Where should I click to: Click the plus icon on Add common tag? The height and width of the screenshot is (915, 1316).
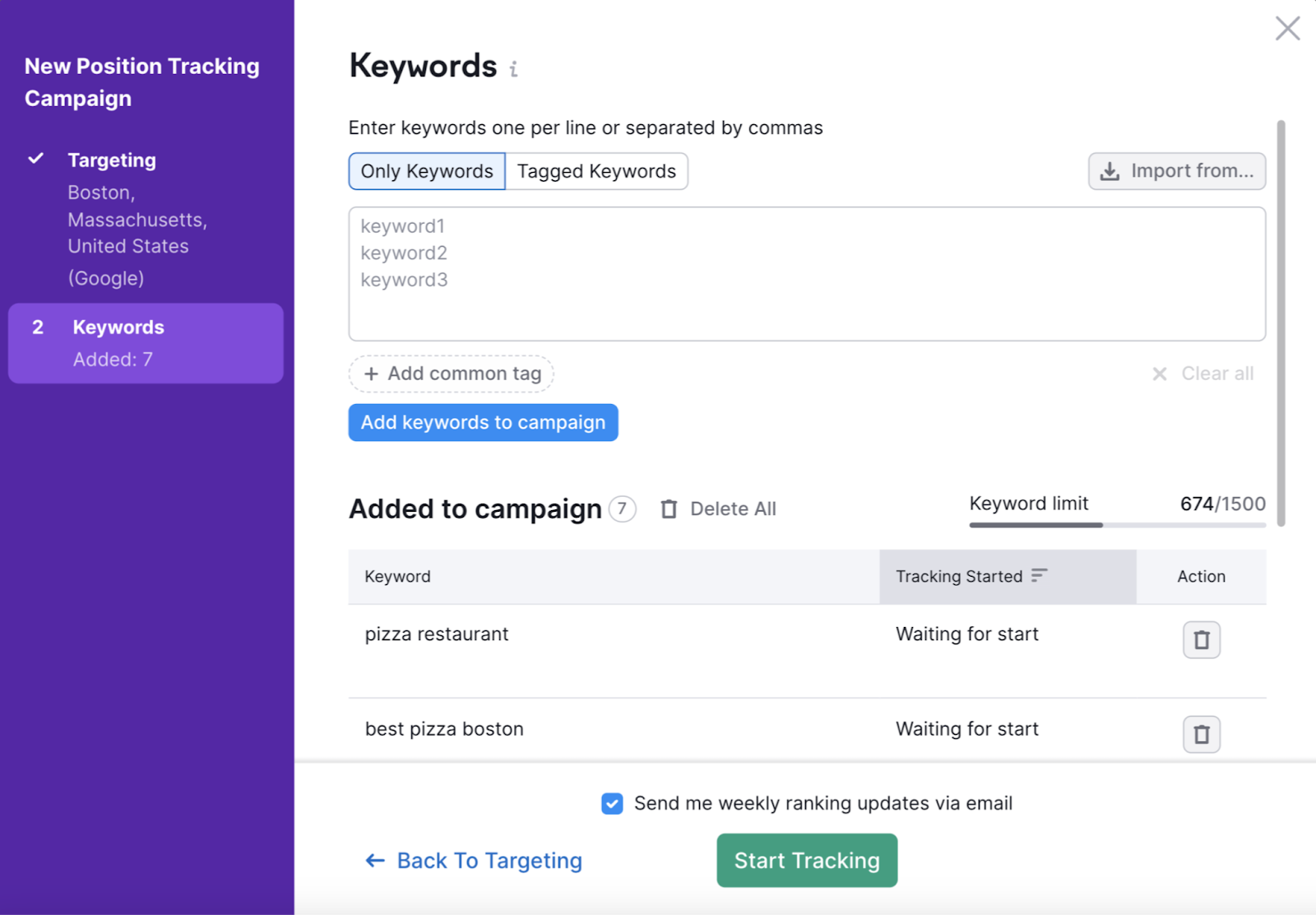(x=373, y=374)
